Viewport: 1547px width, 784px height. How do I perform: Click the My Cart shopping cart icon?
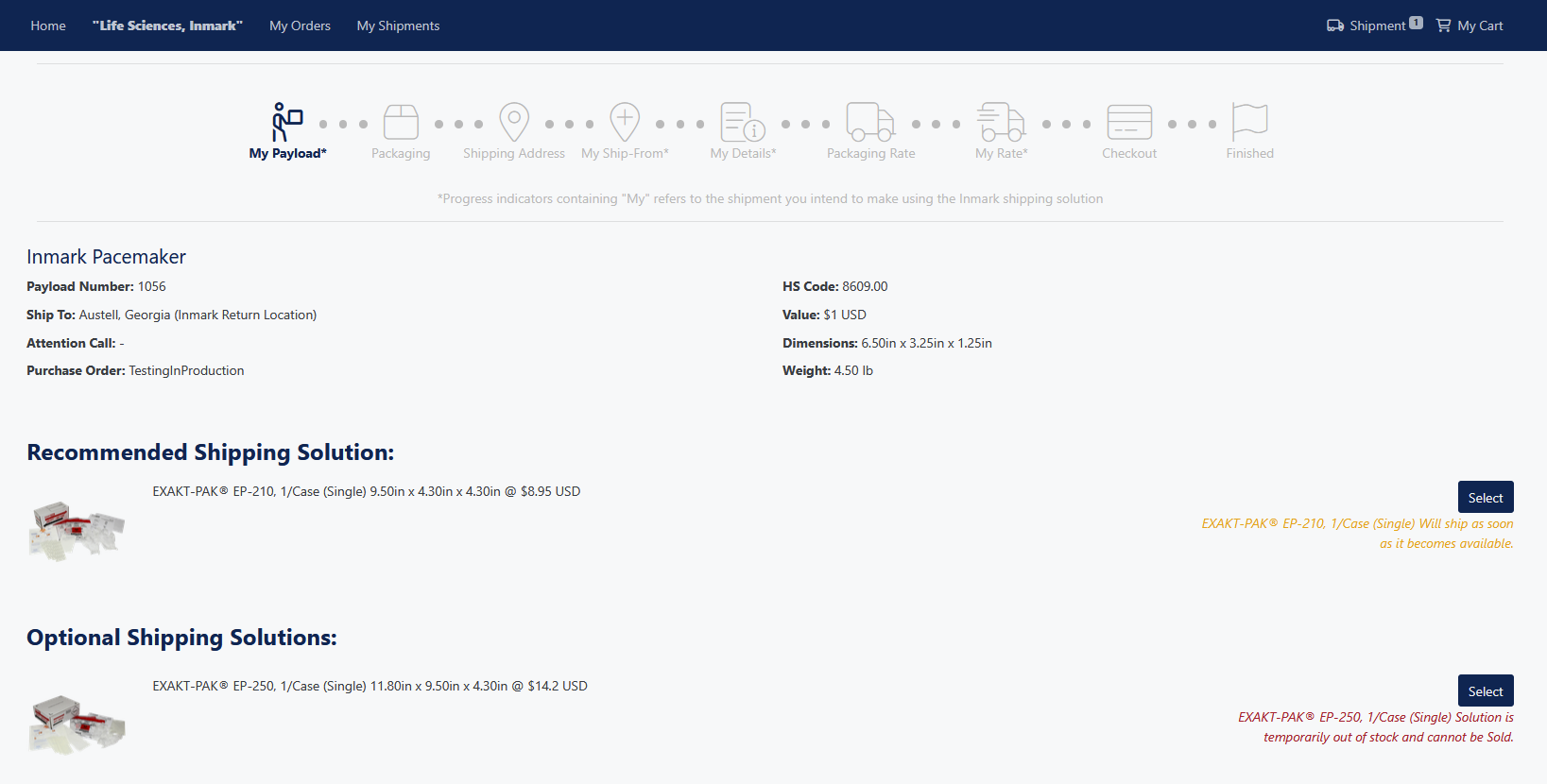coord(1443,26)
